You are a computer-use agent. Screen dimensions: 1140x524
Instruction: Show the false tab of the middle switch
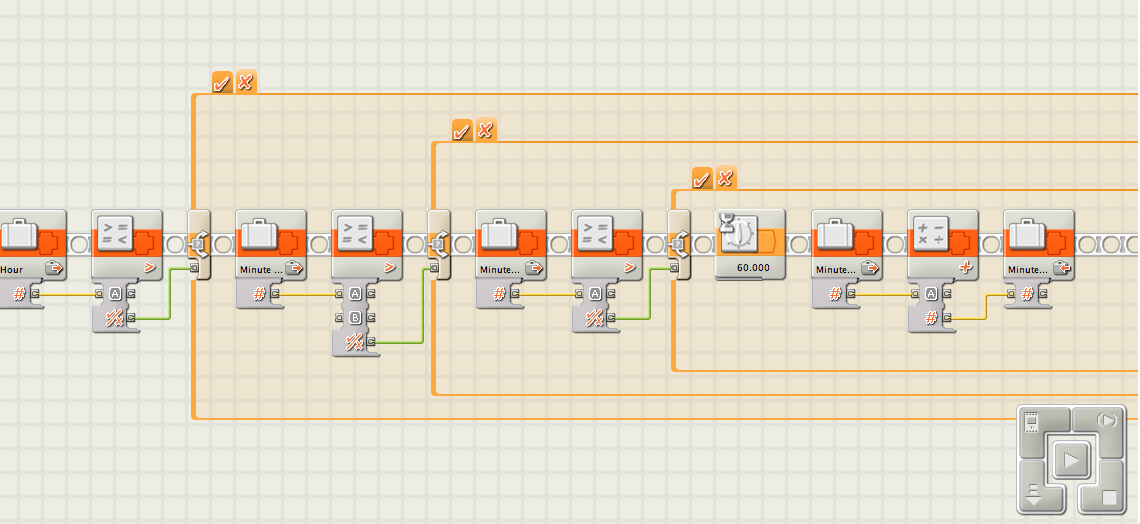(486, 130)
